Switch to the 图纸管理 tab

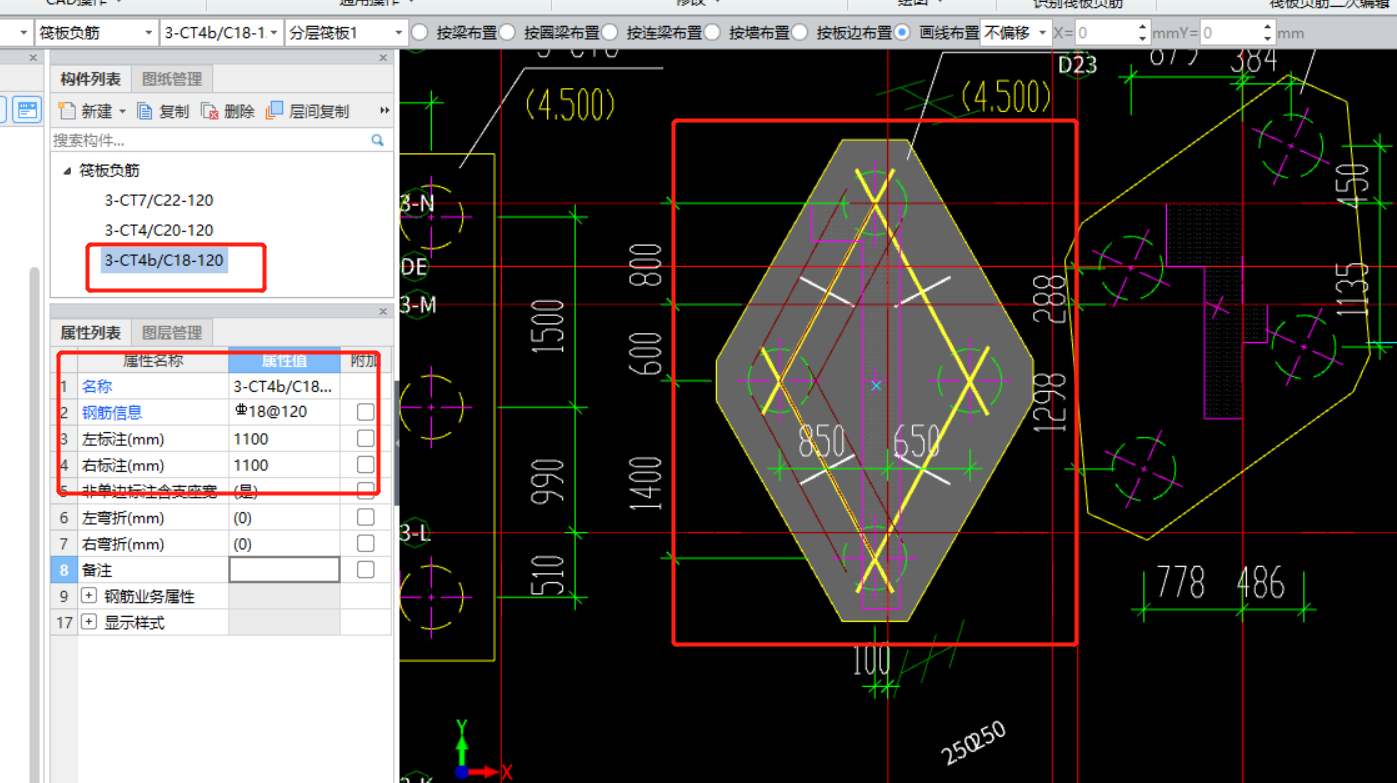(172, 79)
